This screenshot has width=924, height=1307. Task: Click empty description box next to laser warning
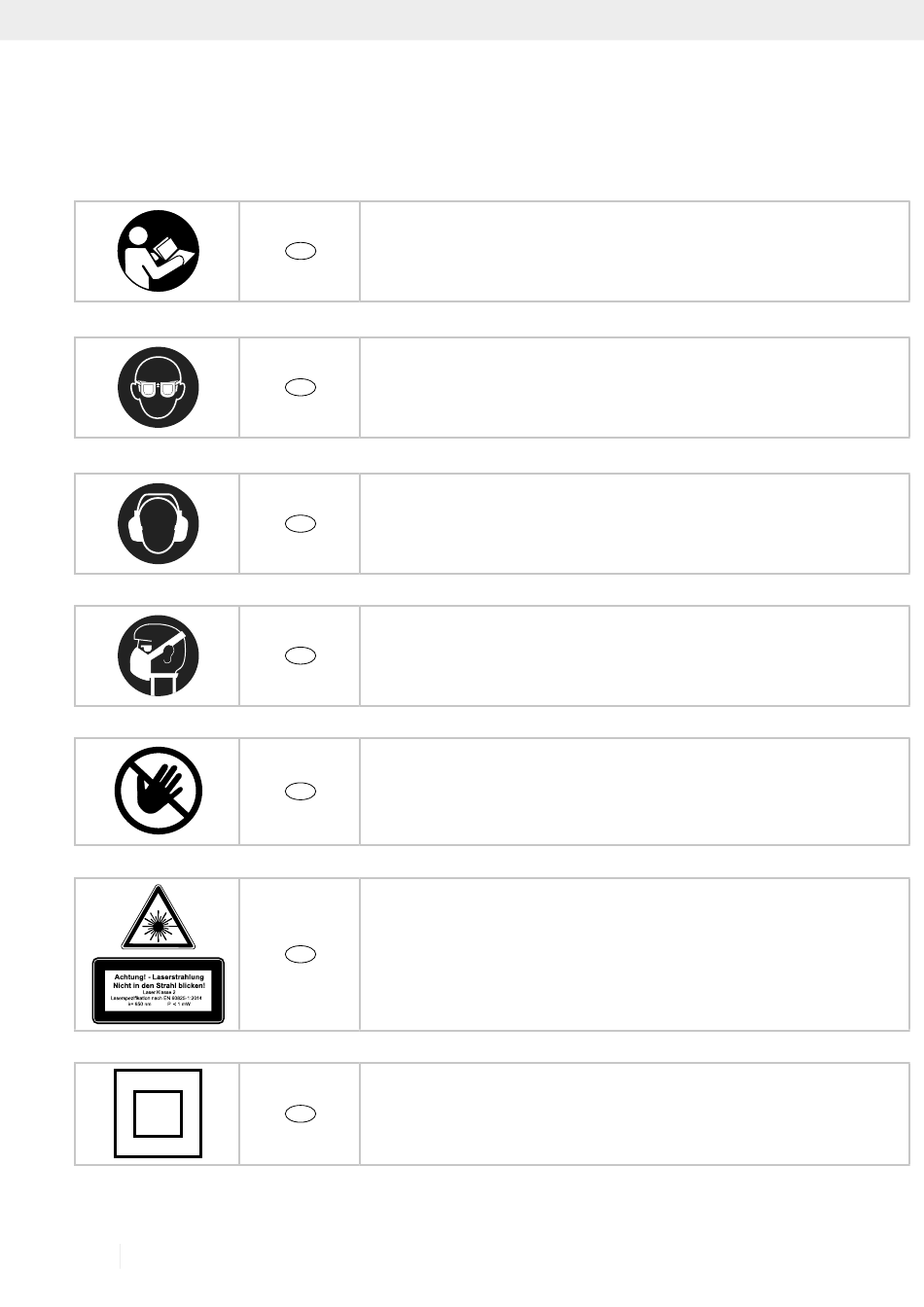(x=634, y=954)
